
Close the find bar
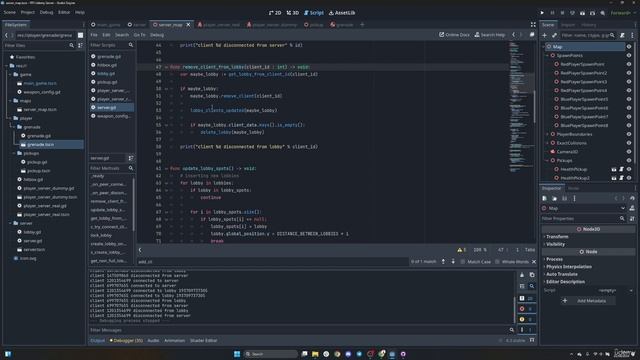(x=534, y=262)
